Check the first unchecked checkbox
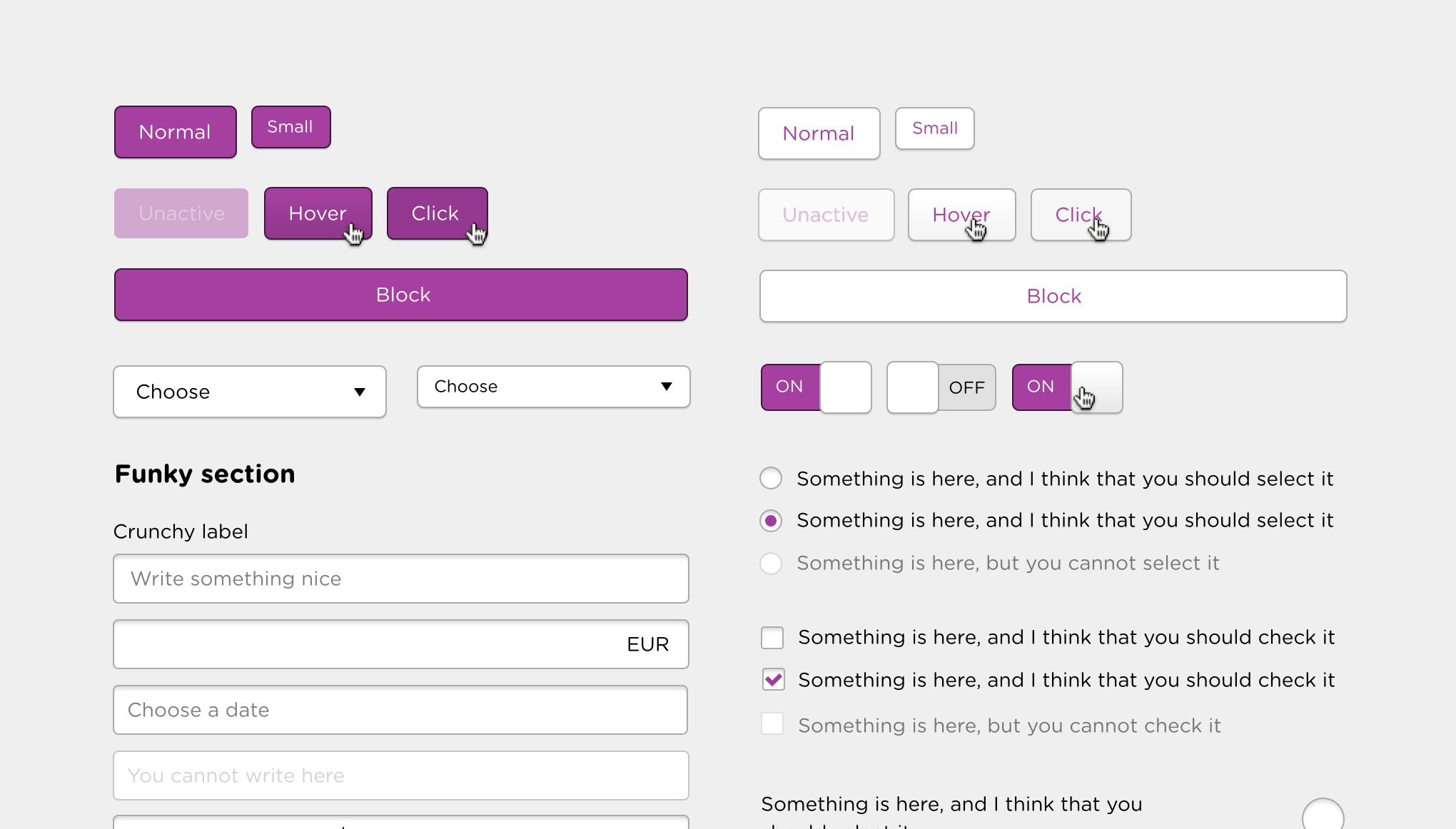Screen dimensions: 1456x829 772,638
